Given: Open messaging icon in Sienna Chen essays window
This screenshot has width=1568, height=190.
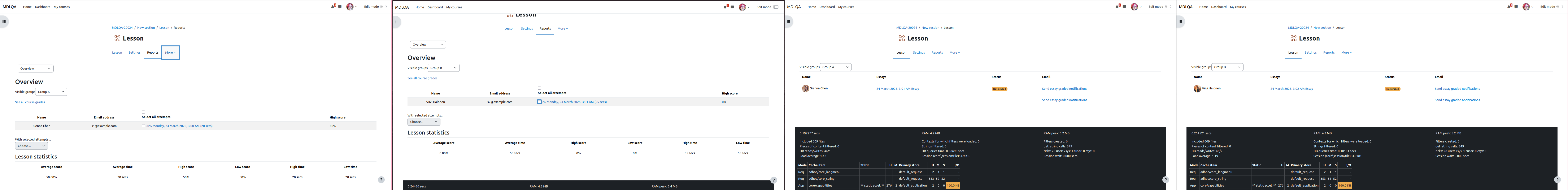Looking at the screenshot, I should click(1124, 7).
